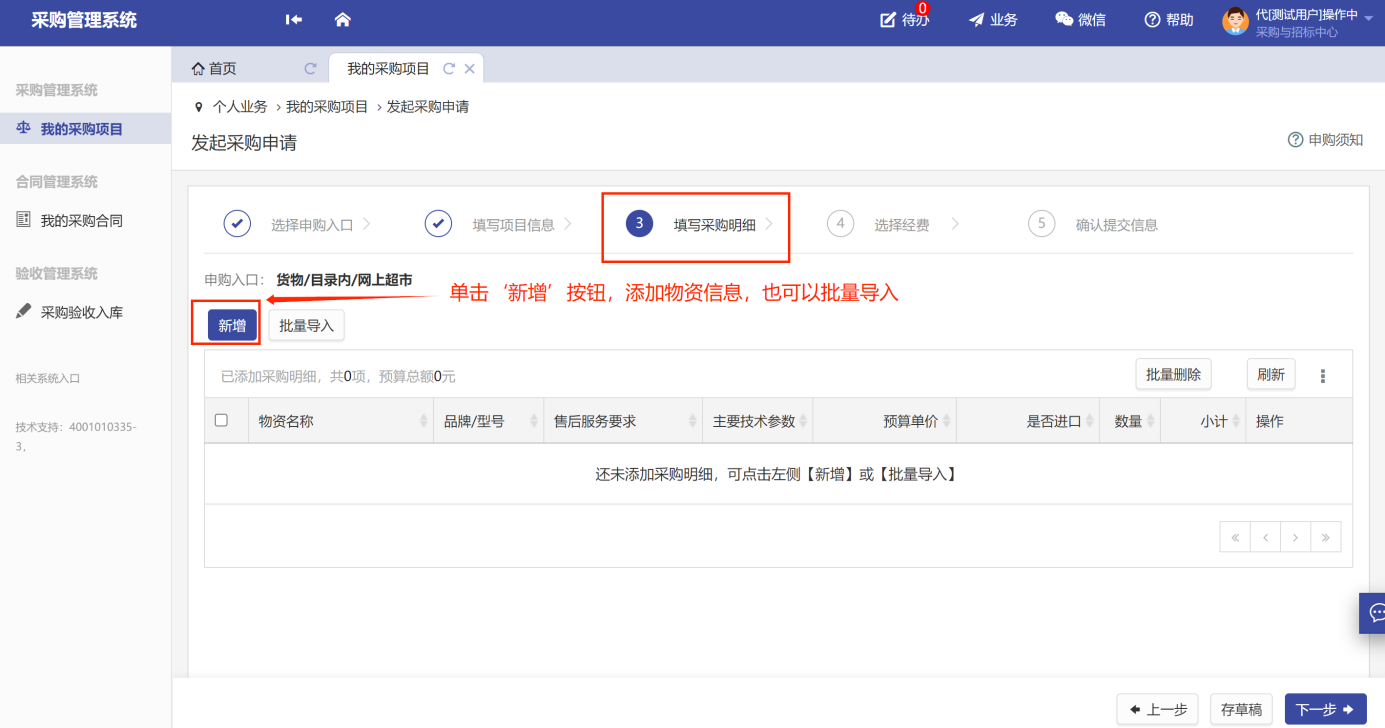Image resolution: width=1385 pixels, height=728 pixels.
Task: Open the 申购须知 help link
Action: (1325, 140)
